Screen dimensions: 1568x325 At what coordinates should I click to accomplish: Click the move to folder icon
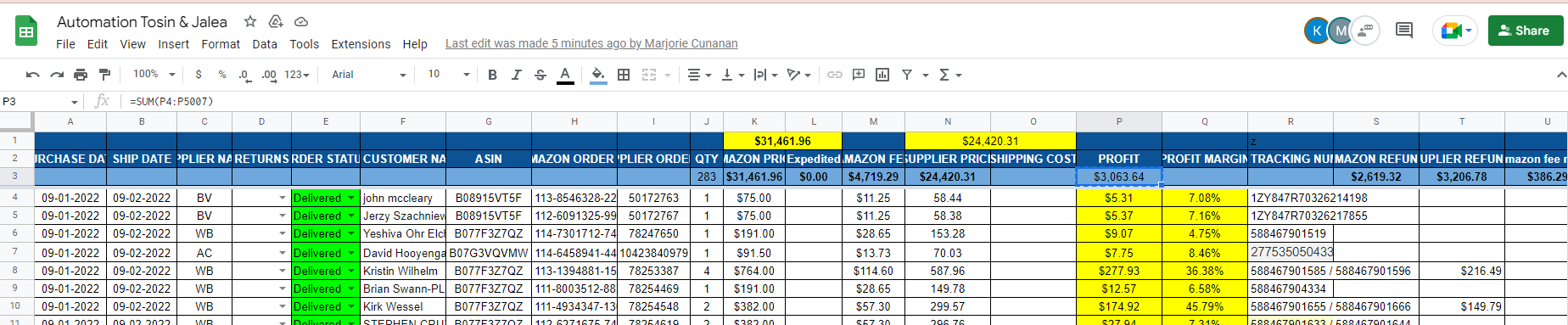pos(276,22)
